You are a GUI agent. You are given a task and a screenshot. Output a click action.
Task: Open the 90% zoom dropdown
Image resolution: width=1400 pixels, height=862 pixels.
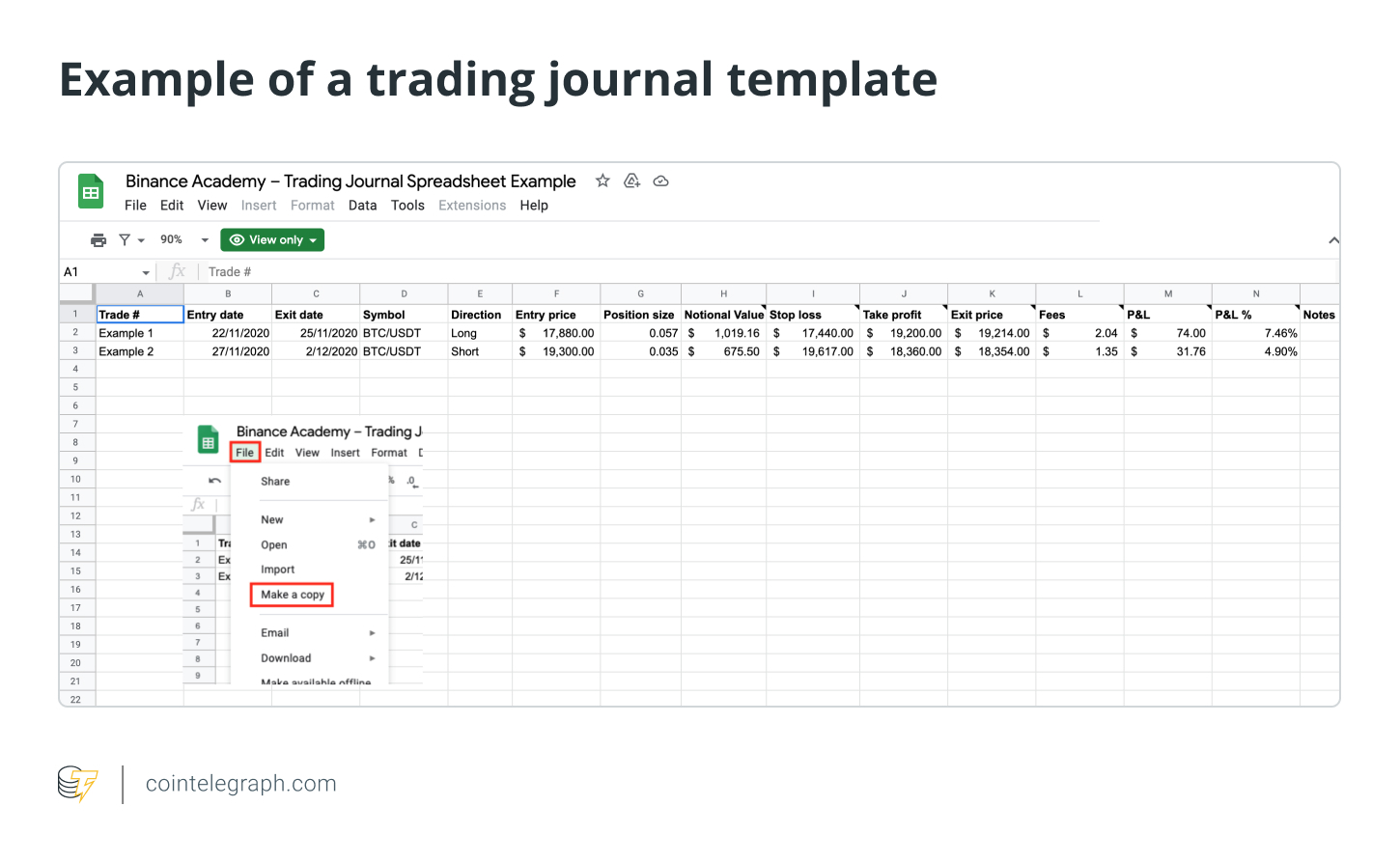coord(184,240)
